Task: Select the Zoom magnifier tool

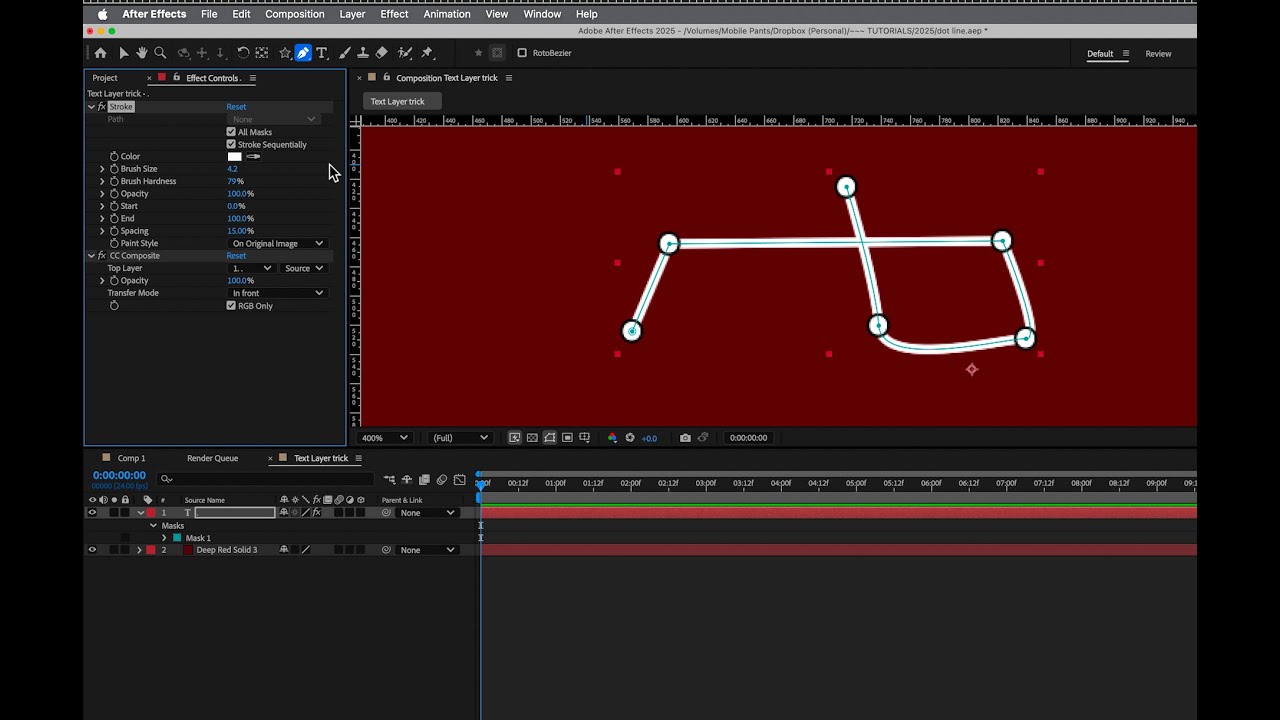Action: tap(160, 53)
